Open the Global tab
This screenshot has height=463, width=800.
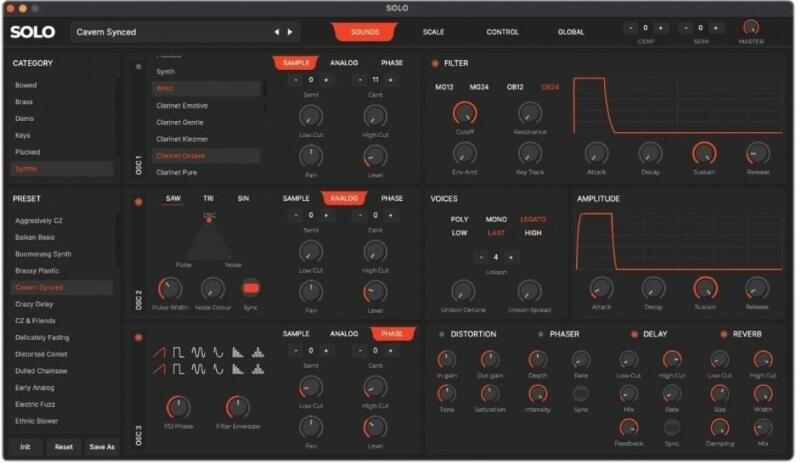[571, 32]
